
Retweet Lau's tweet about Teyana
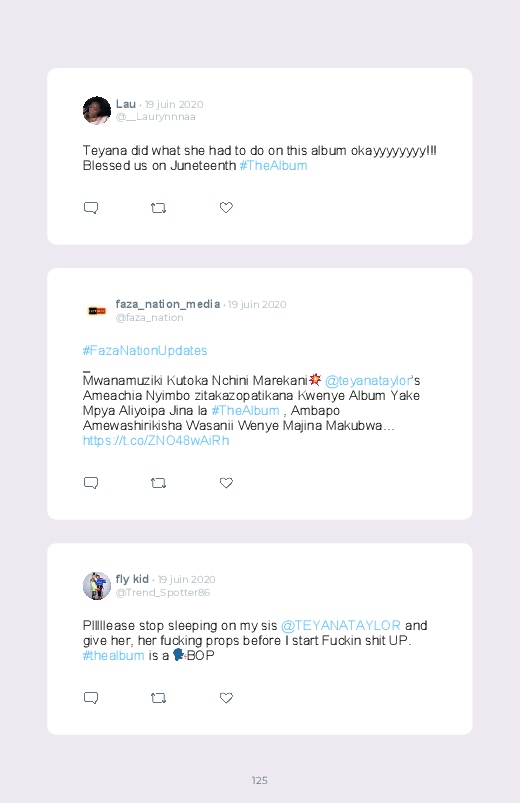tap(158, 208)
